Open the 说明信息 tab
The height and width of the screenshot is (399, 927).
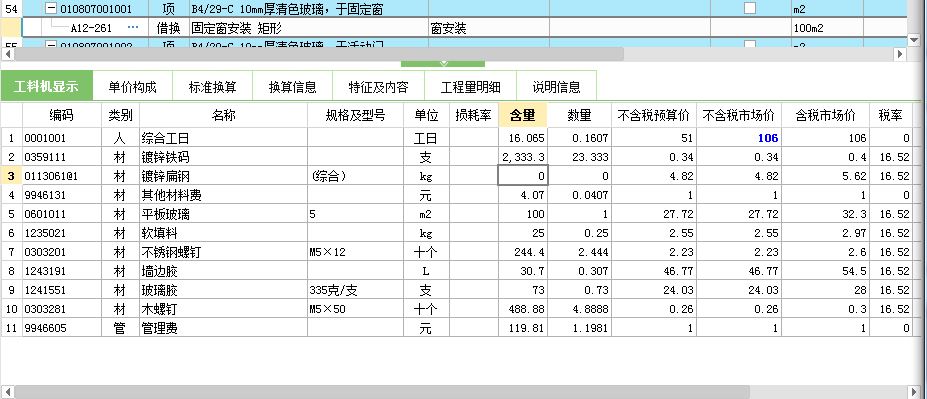[x=556, y=87]
